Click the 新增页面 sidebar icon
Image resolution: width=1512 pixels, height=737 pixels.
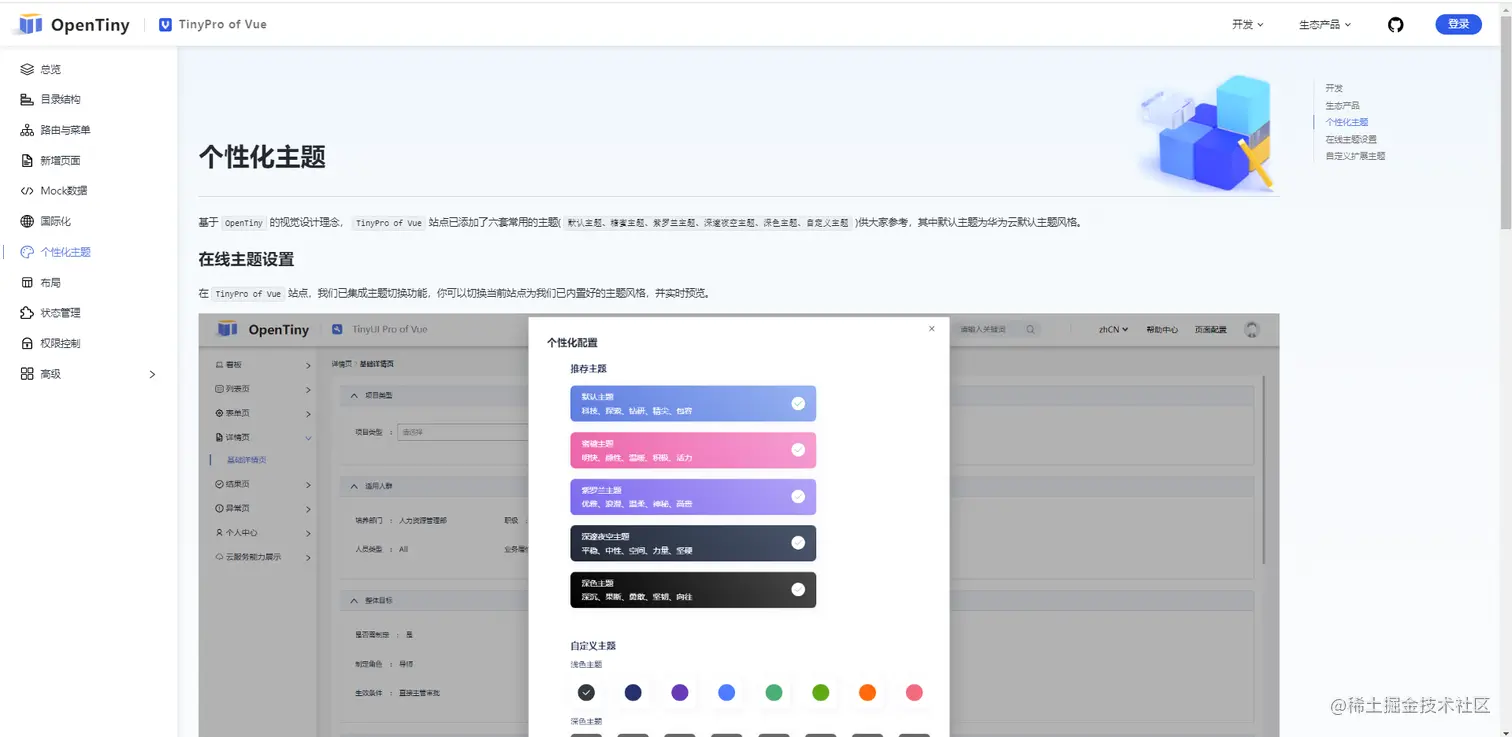tap(27, 160)
